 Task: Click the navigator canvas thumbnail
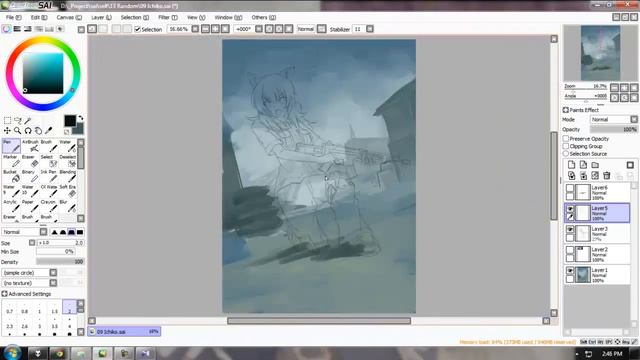click(600, 53)
